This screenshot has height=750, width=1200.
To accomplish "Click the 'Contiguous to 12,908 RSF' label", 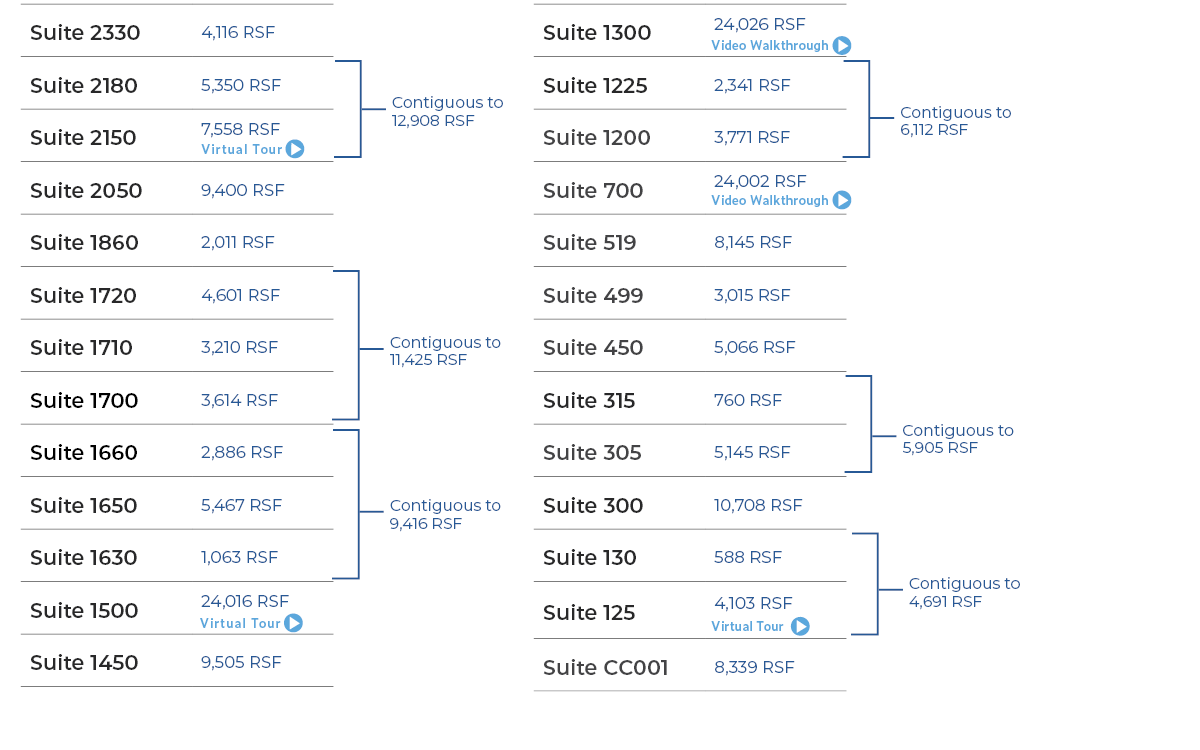I will pos(447,111).
